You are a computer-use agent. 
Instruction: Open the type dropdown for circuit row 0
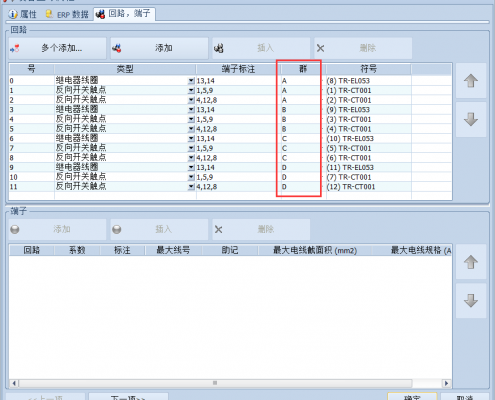point(191,81)
